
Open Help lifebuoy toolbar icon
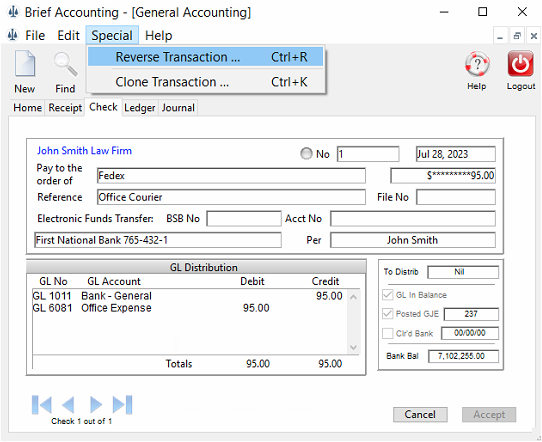tap(477, 64)
